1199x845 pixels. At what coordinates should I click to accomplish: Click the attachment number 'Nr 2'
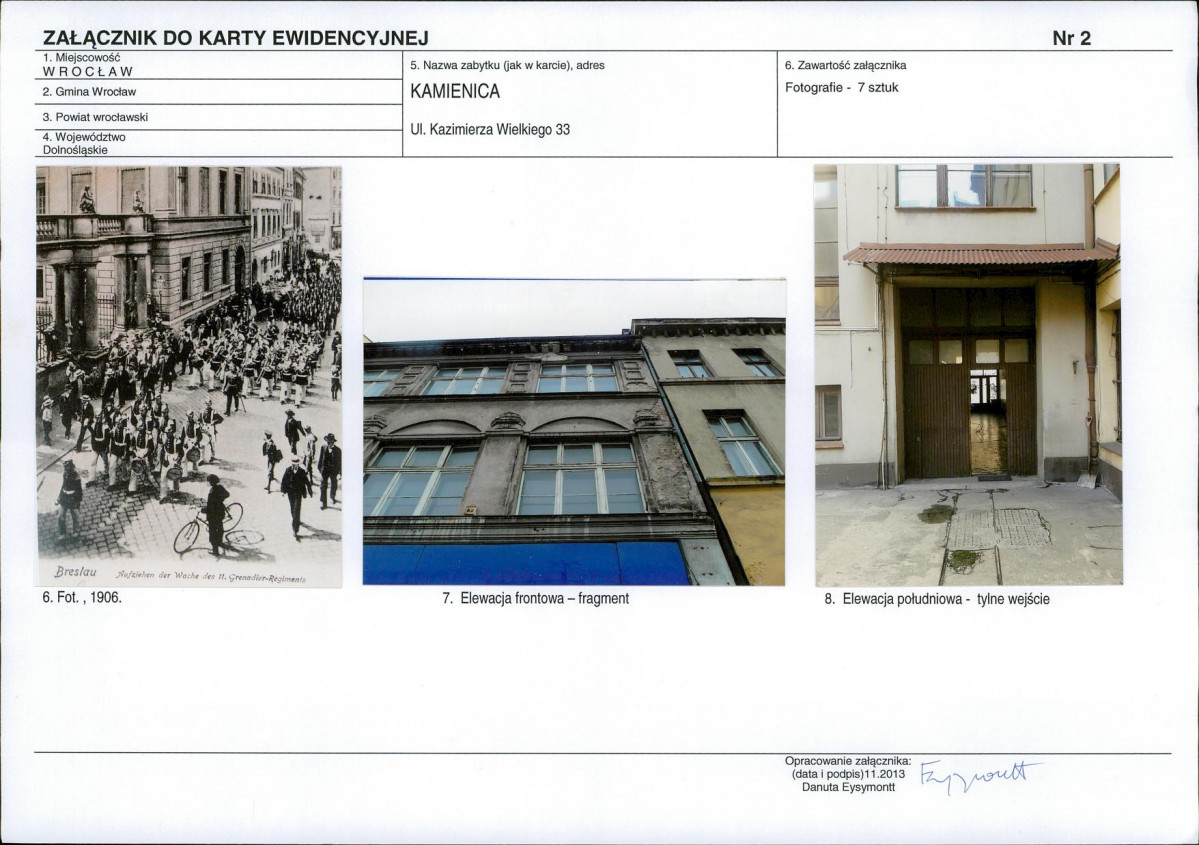tap(1071, 38)
